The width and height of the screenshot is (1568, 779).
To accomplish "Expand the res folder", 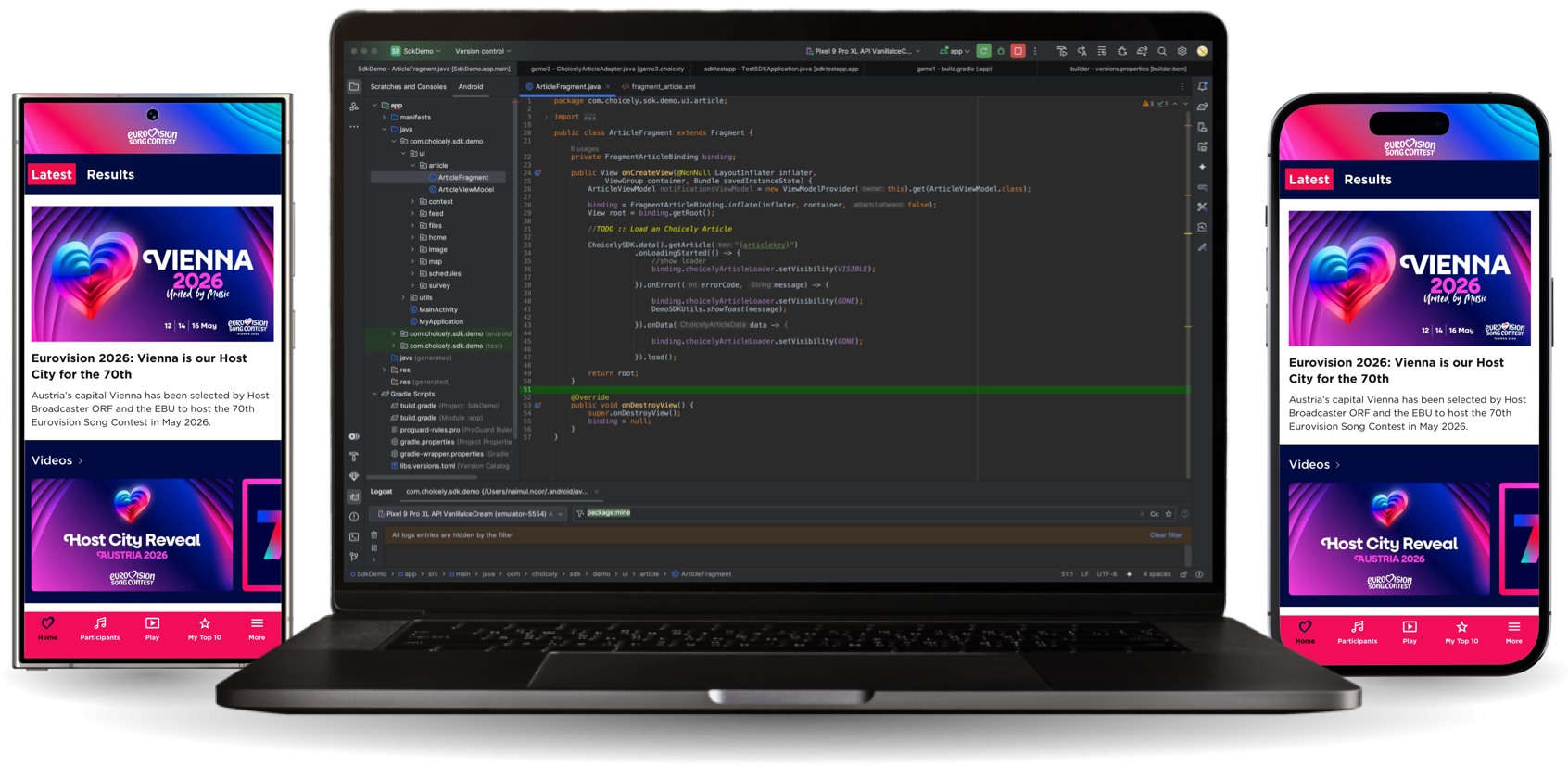I will click(x=385, y=370).
